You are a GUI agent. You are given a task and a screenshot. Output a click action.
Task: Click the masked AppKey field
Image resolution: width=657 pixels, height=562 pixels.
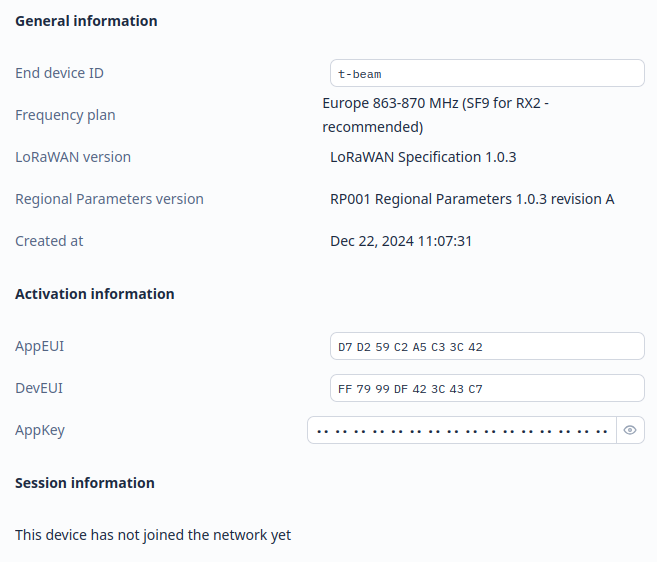pos(462,430)
